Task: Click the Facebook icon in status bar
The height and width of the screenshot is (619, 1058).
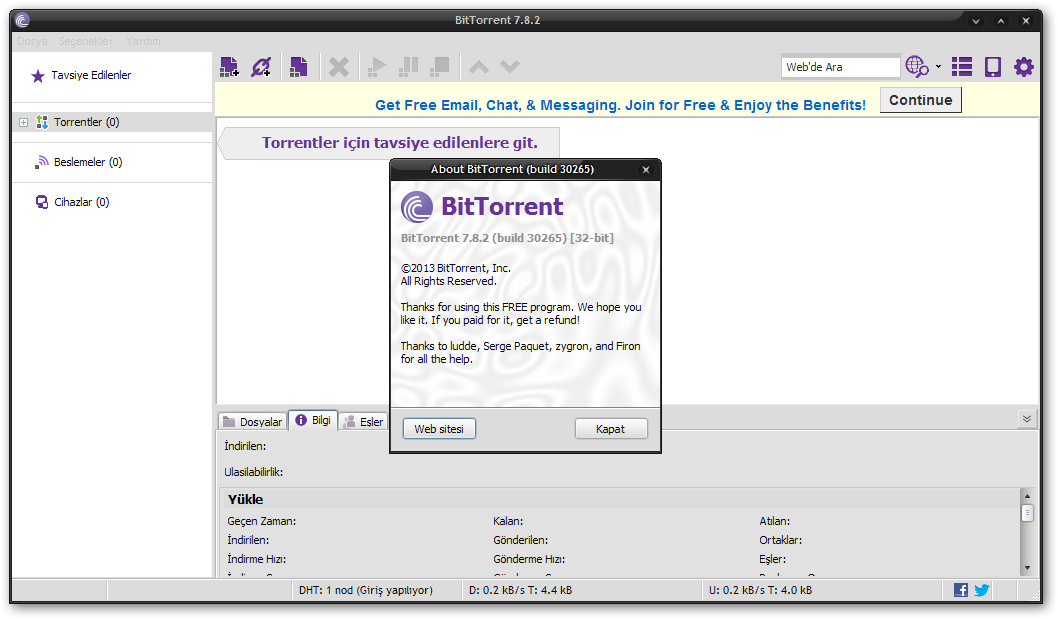Action: point(961,590)
